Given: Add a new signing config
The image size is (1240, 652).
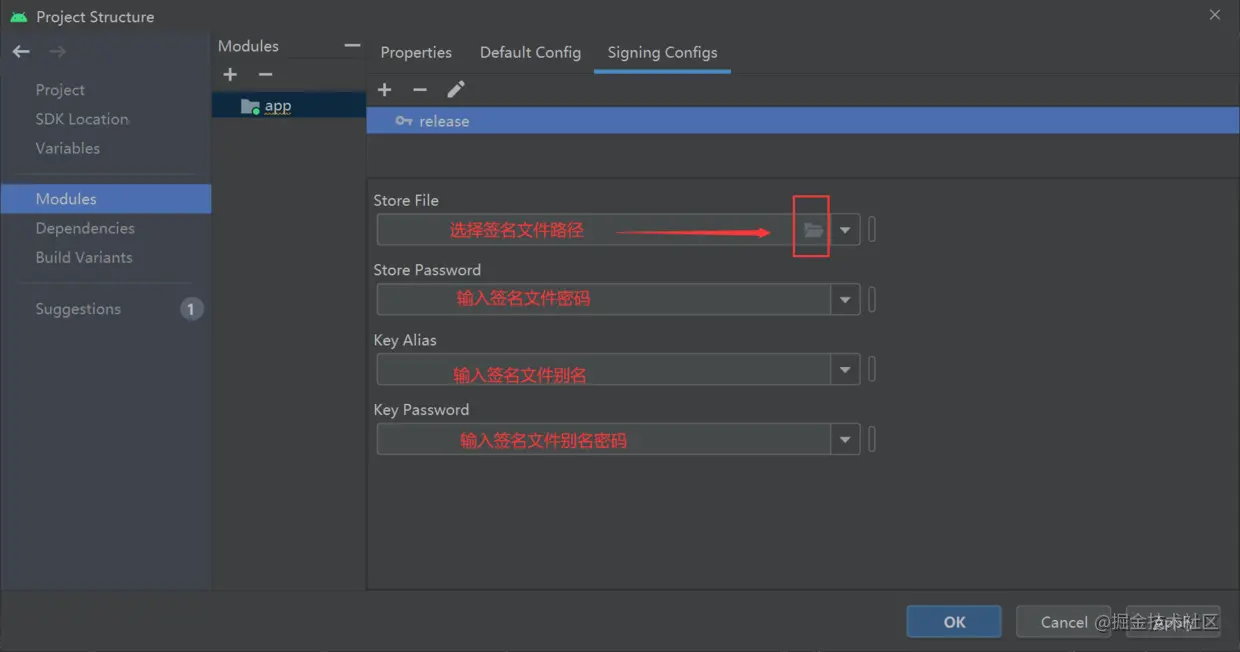Looking at the screenshot, I should [x=384, y=90].
